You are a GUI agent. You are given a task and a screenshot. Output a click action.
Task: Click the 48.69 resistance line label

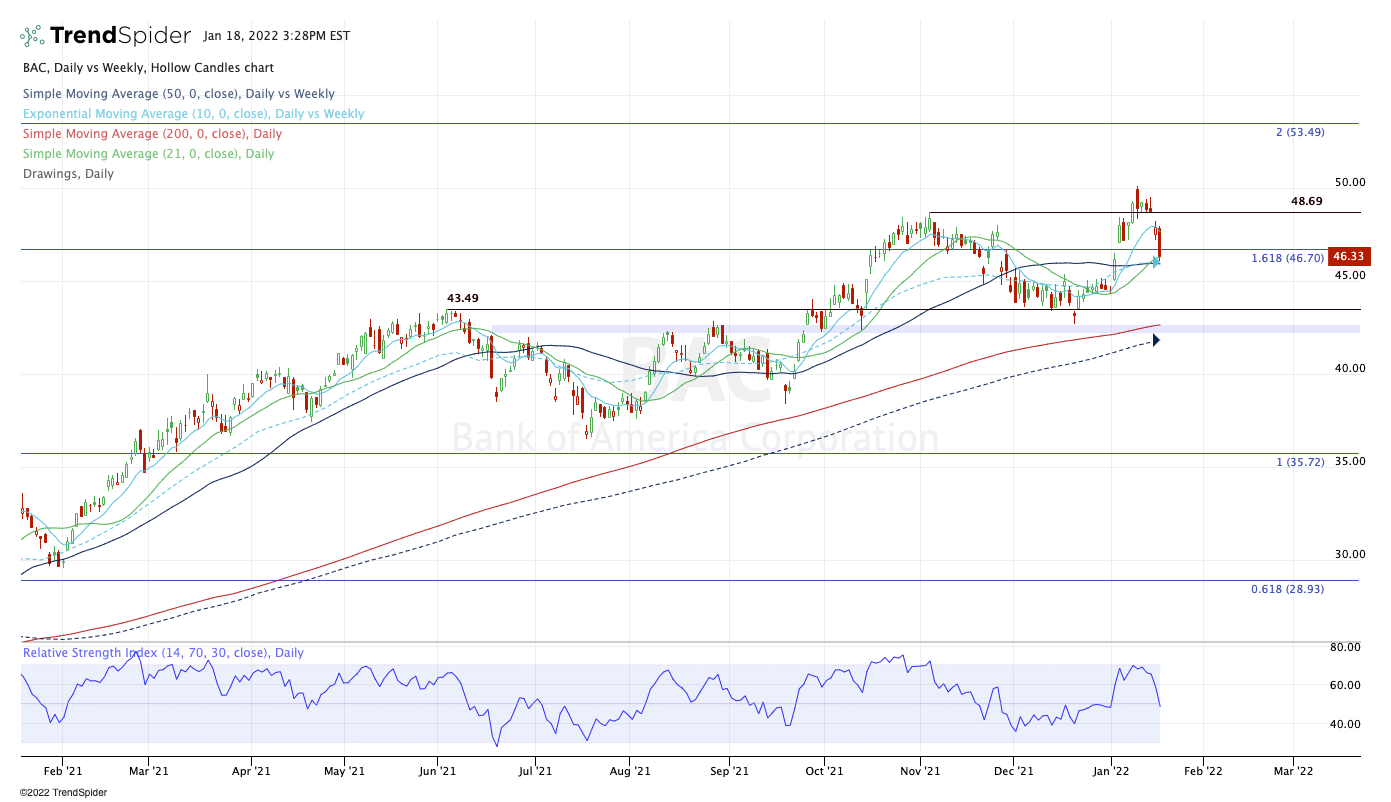(1307, 201)
